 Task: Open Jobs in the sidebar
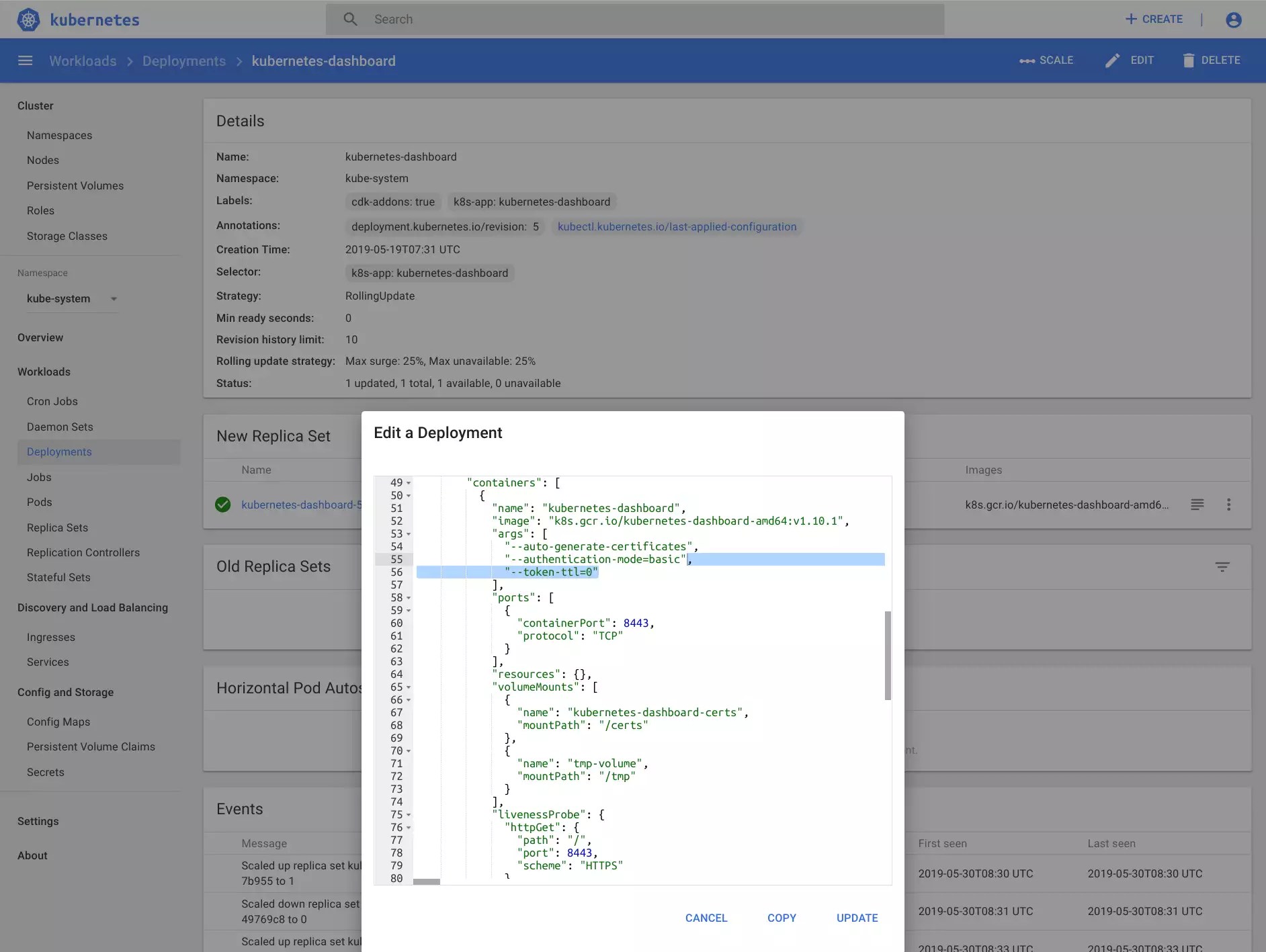(39, 477)
